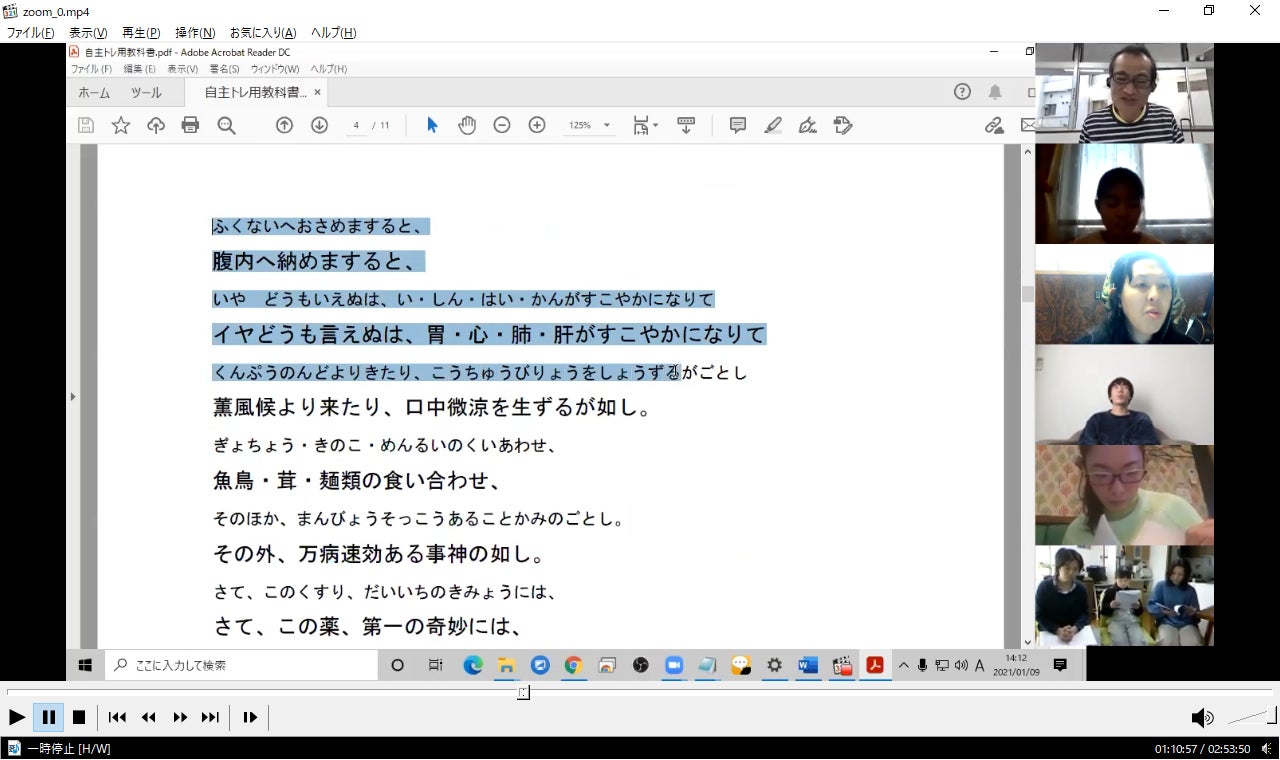Image resolution: width=1280 pixels, height=760 pixels.
Task: Open the 再生(P) menu
Action: point(140,33)
